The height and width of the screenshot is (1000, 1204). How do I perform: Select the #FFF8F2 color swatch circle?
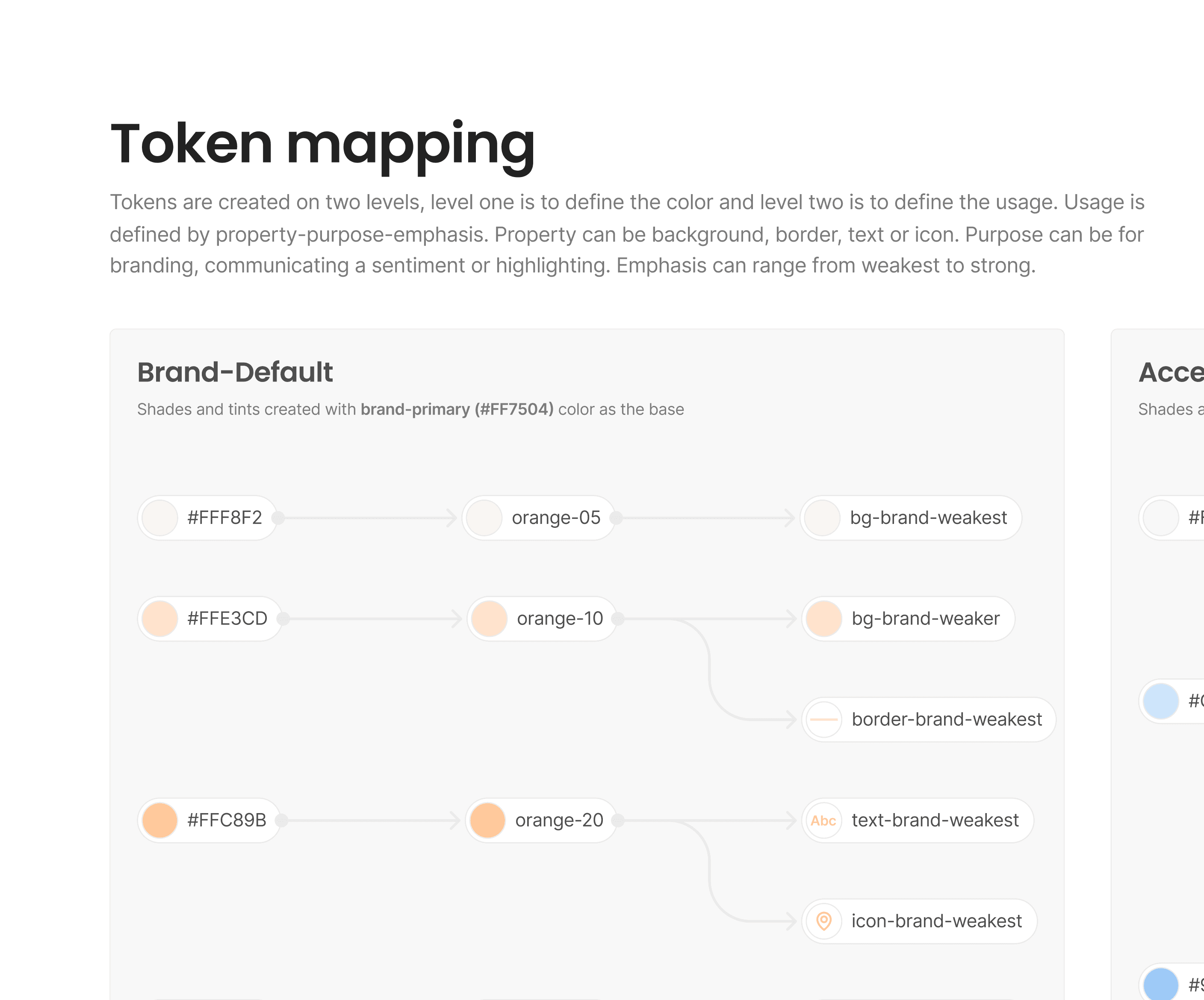160,518
